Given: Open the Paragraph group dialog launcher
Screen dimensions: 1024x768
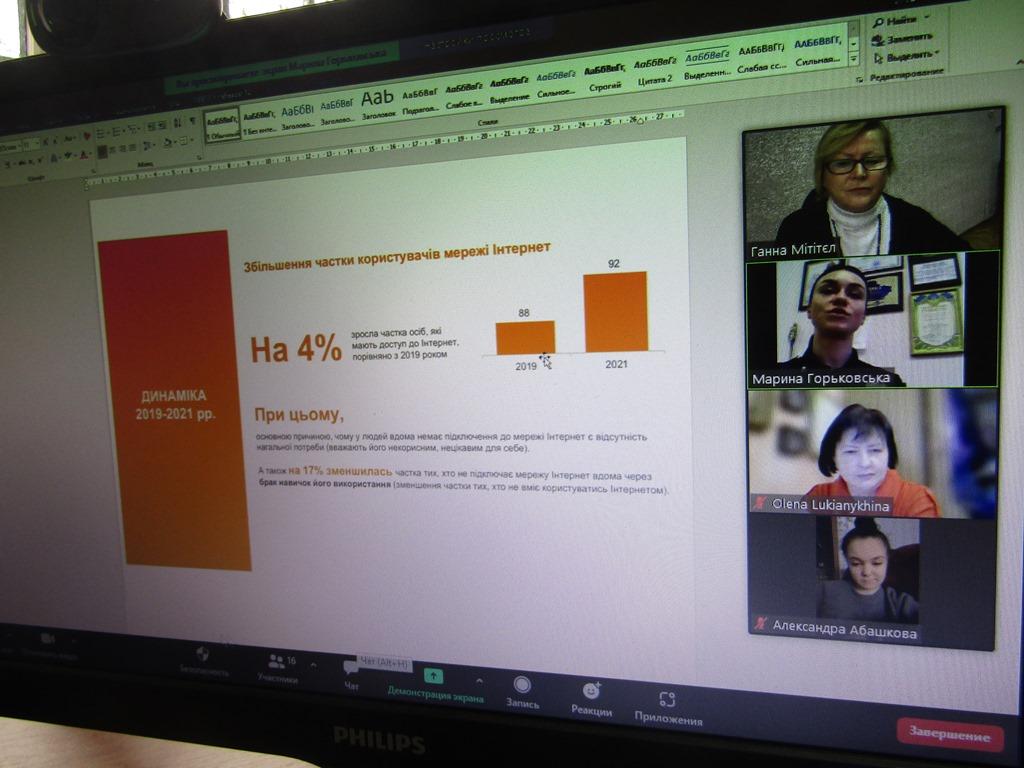Looking at the screenshot, I should tap(199, 157).
